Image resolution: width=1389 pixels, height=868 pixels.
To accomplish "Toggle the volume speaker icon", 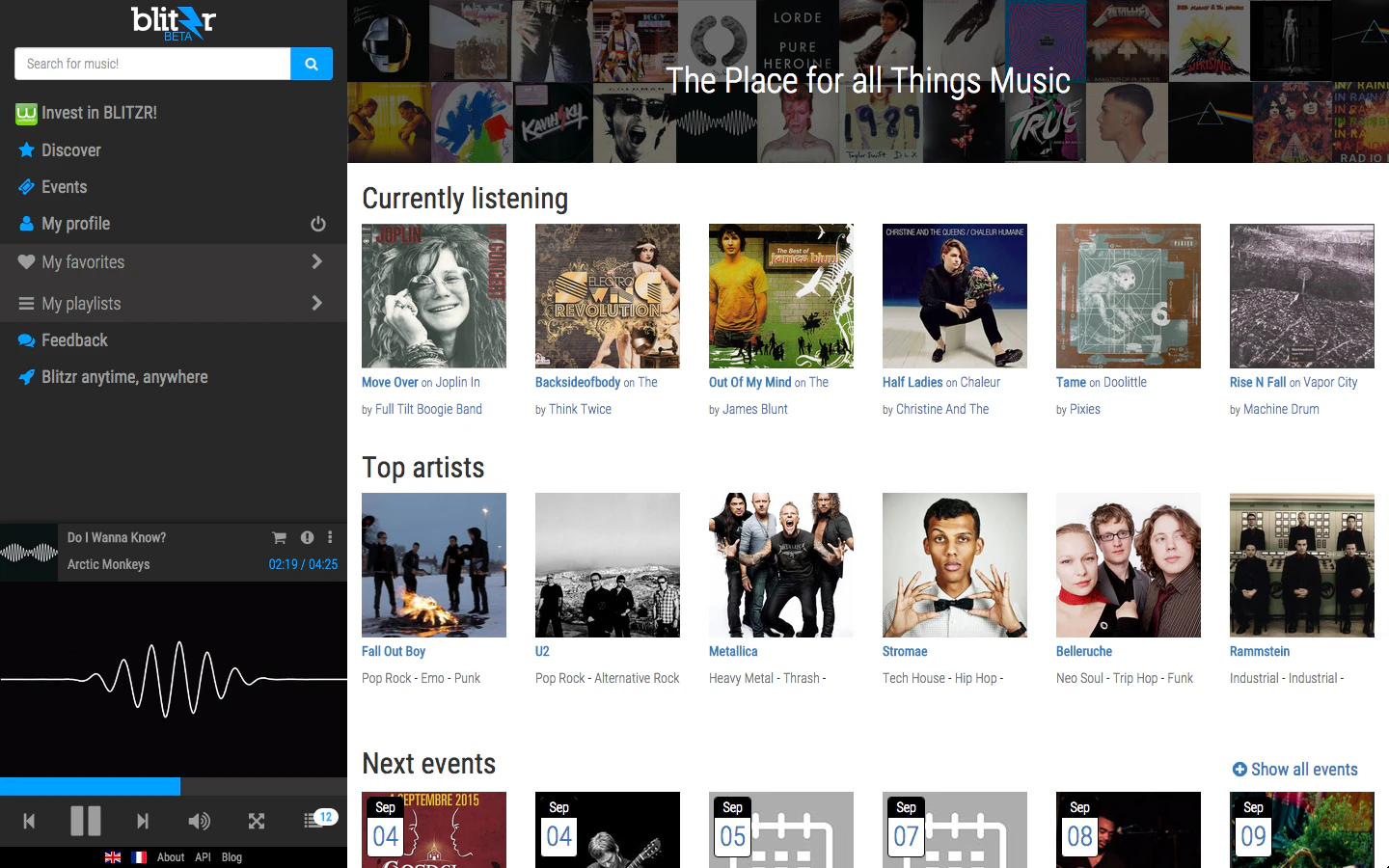I will 199,821.
